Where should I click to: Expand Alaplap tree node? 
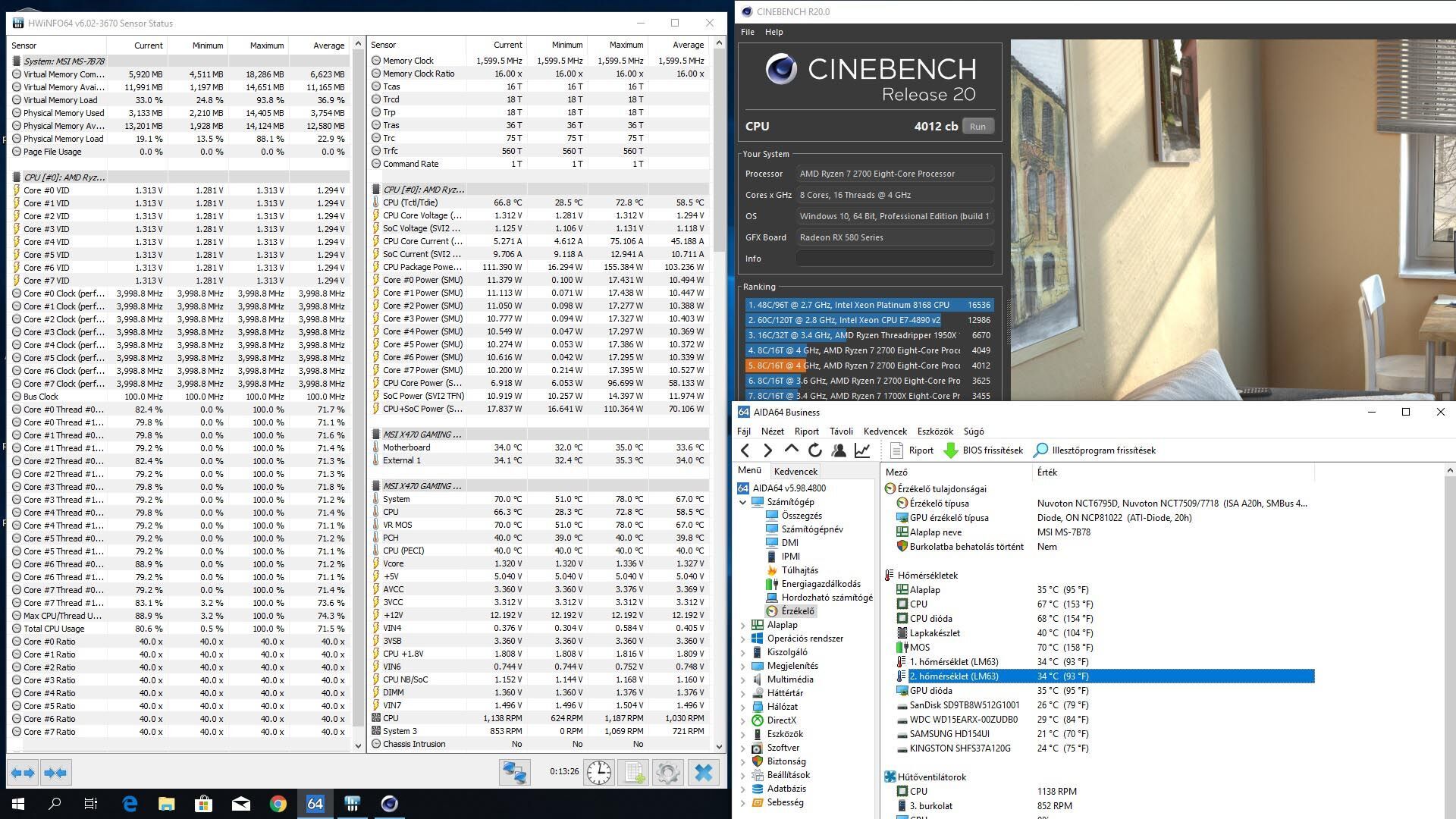[x=743, y=625]
